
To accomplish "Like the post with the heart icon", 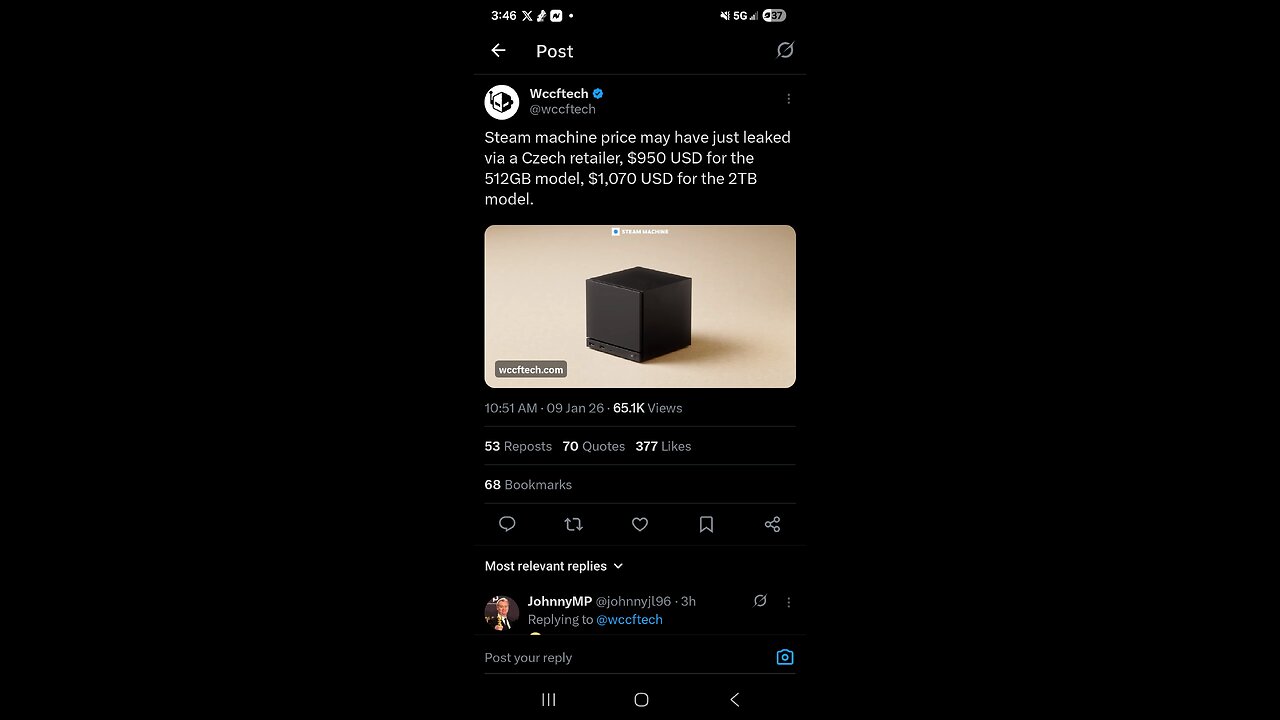I will tap(640, 524).
